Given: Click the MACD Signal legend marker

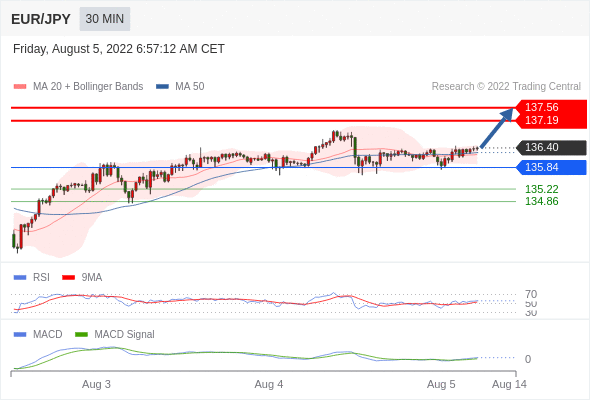Looking at the screenshot, I should point(81,335).
